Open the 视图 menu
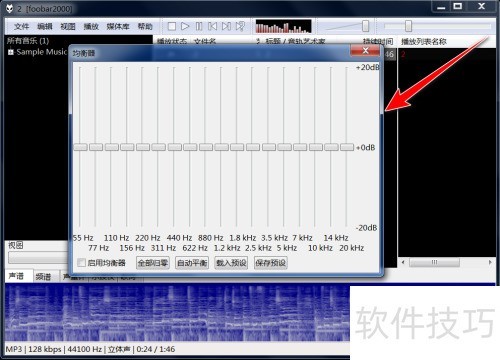Screen dimensions: 500x360 (x=68, y=26)
